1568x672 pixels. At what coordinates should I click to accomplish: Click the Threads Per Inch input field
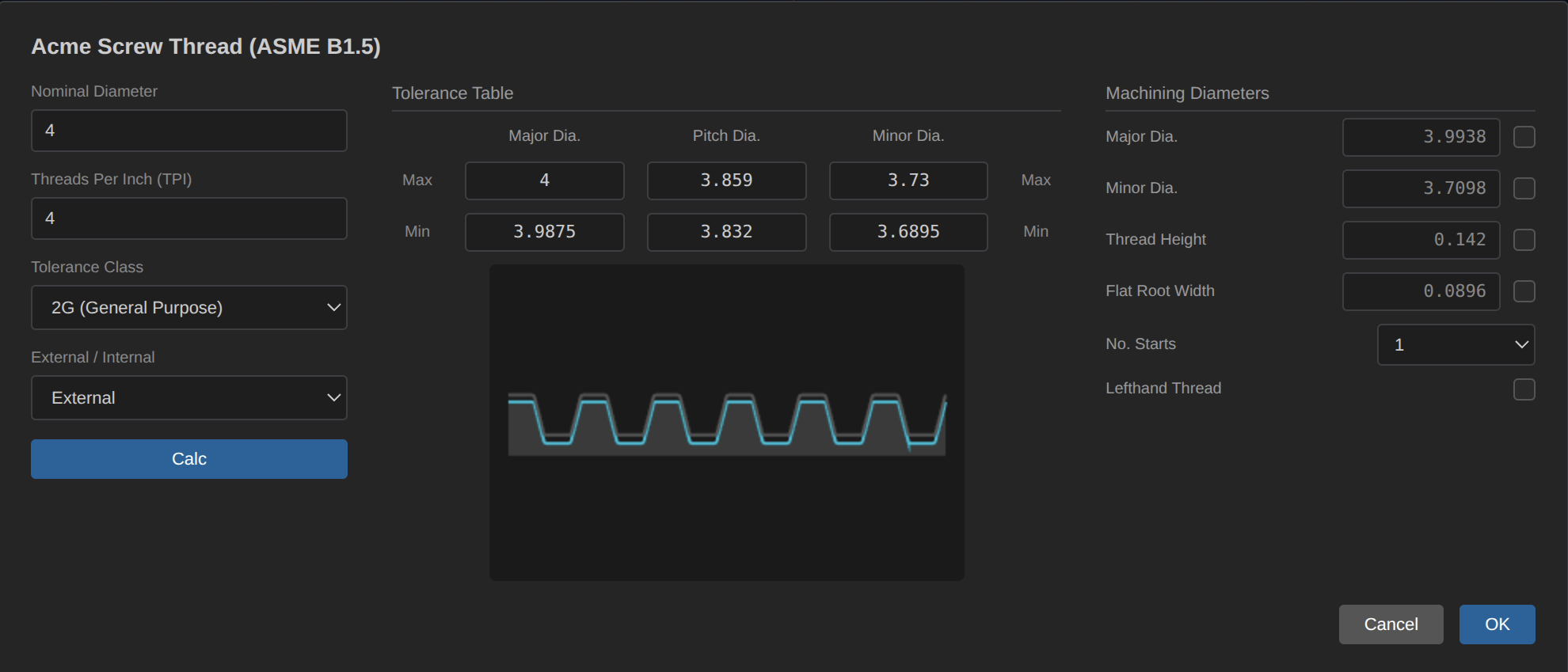point(189,218)
